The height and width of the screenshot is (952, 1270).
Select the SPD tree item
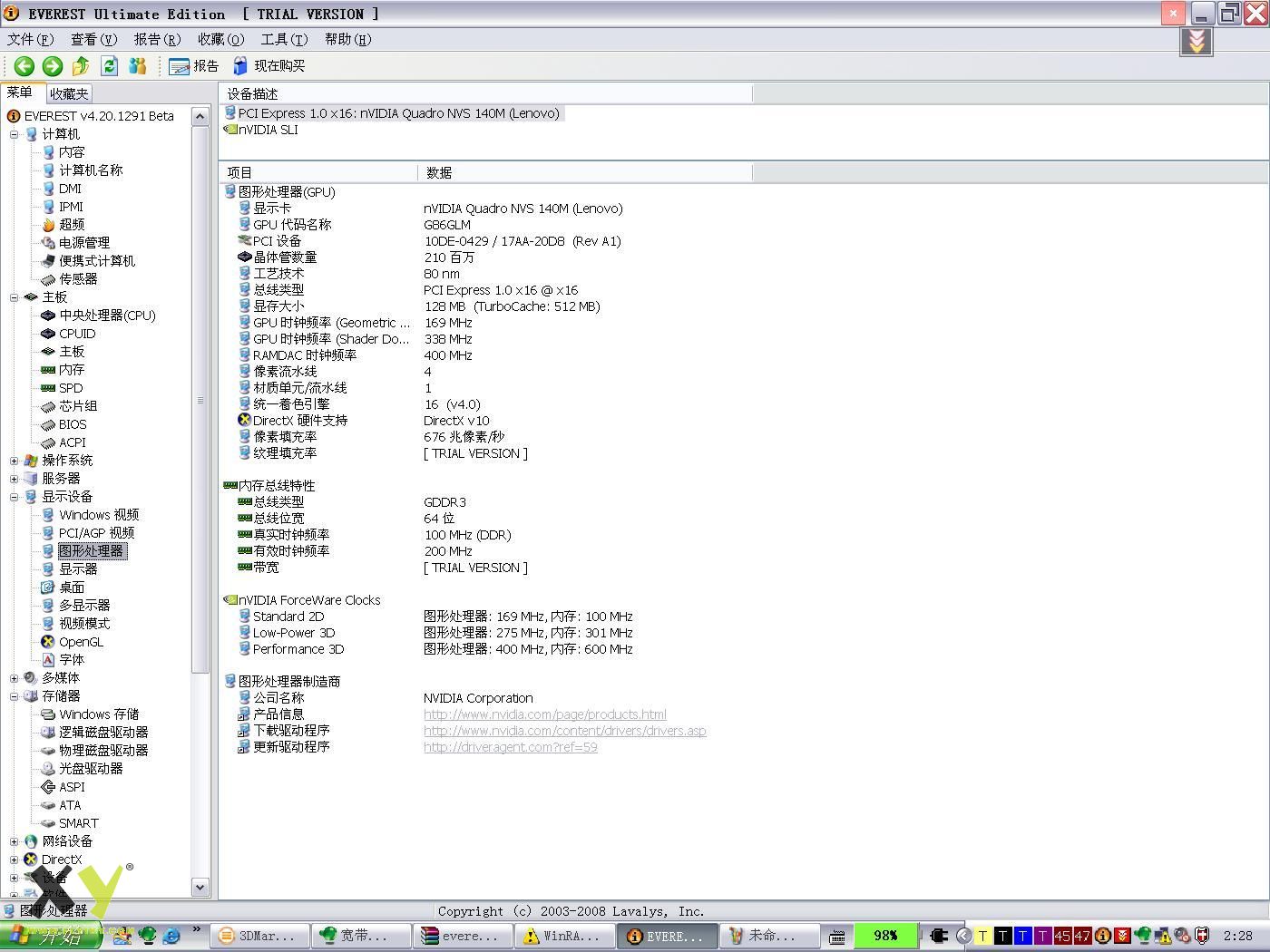click(x=71, y=388)
